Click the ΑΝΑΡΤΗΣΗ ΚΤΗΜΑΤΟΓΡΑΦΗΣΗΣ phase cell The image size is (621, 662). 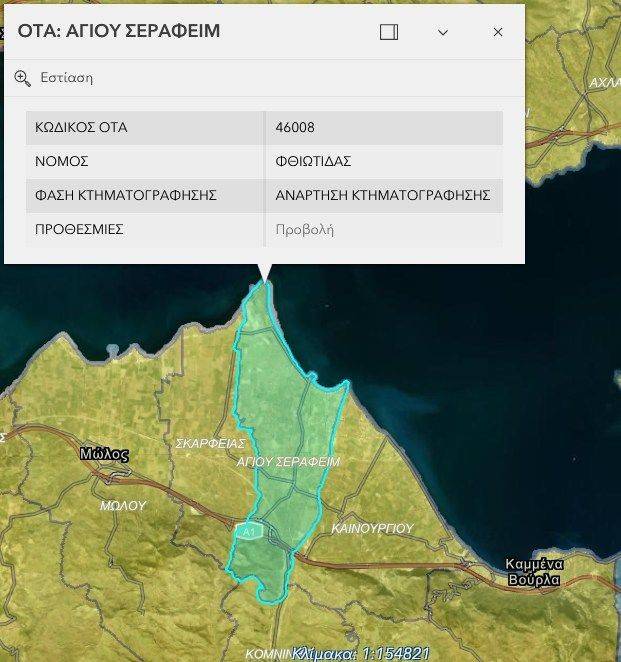click(382, 195)
